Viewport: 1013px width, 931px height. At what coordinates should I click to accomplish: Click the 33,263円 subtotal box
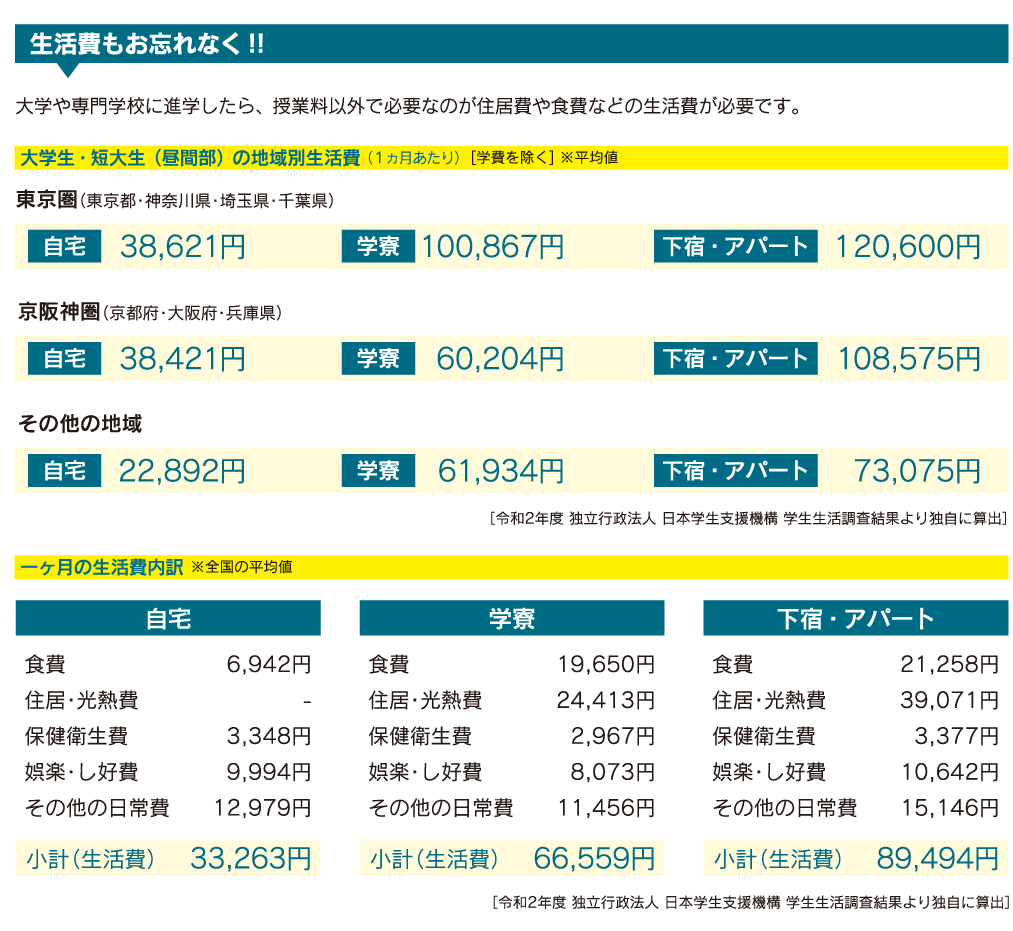click(168, 858)
